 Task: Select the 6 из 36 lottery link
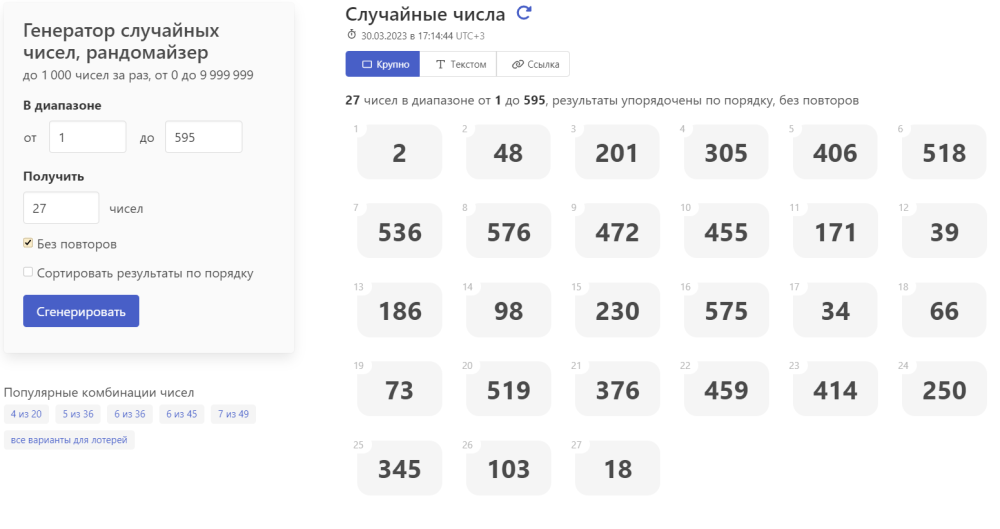pos(130,414)
